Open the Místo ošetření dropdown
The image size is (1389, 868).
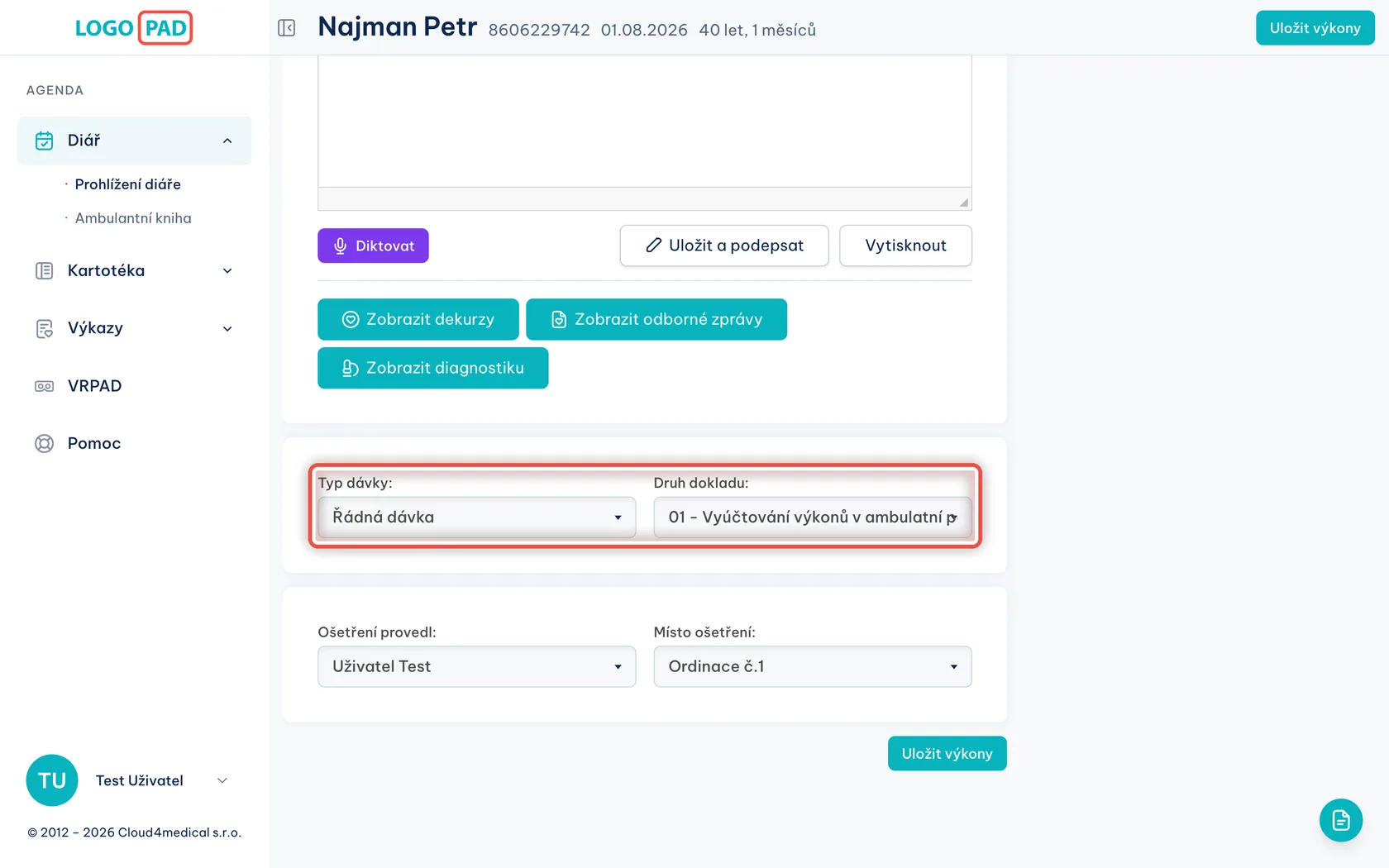pos(813,667)
